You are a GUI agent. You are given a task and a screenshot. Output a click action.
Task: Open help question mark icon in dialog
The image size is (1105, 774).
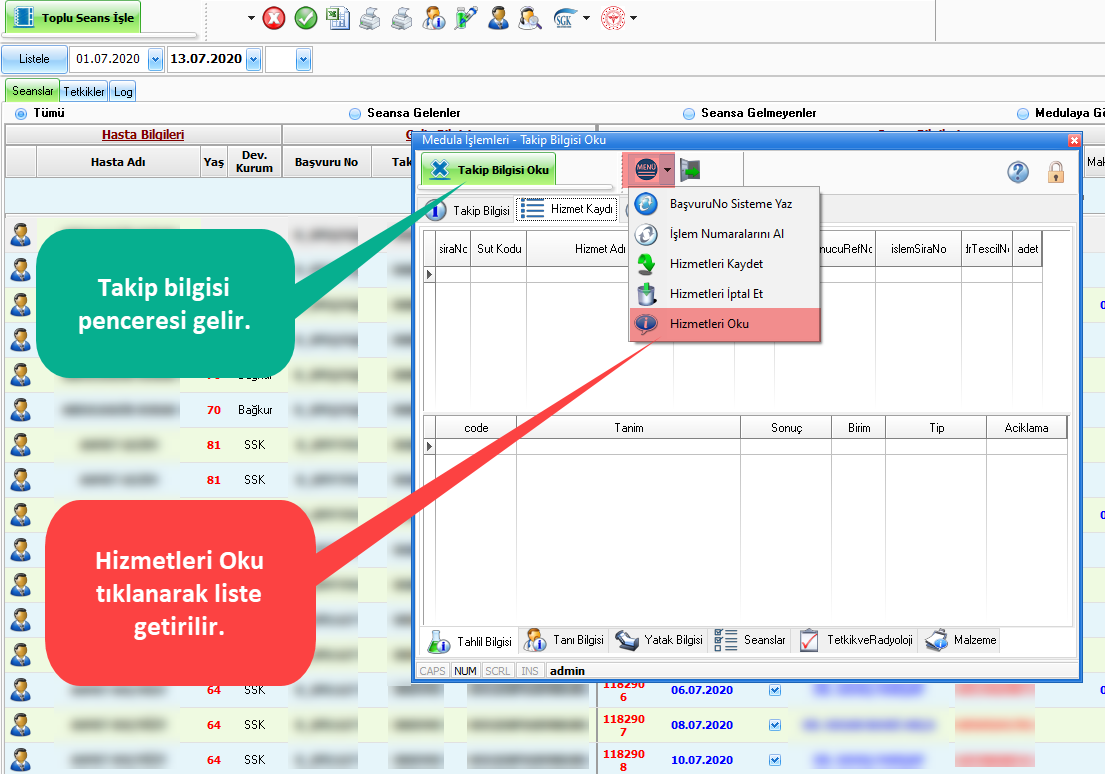click(1018, 171)
